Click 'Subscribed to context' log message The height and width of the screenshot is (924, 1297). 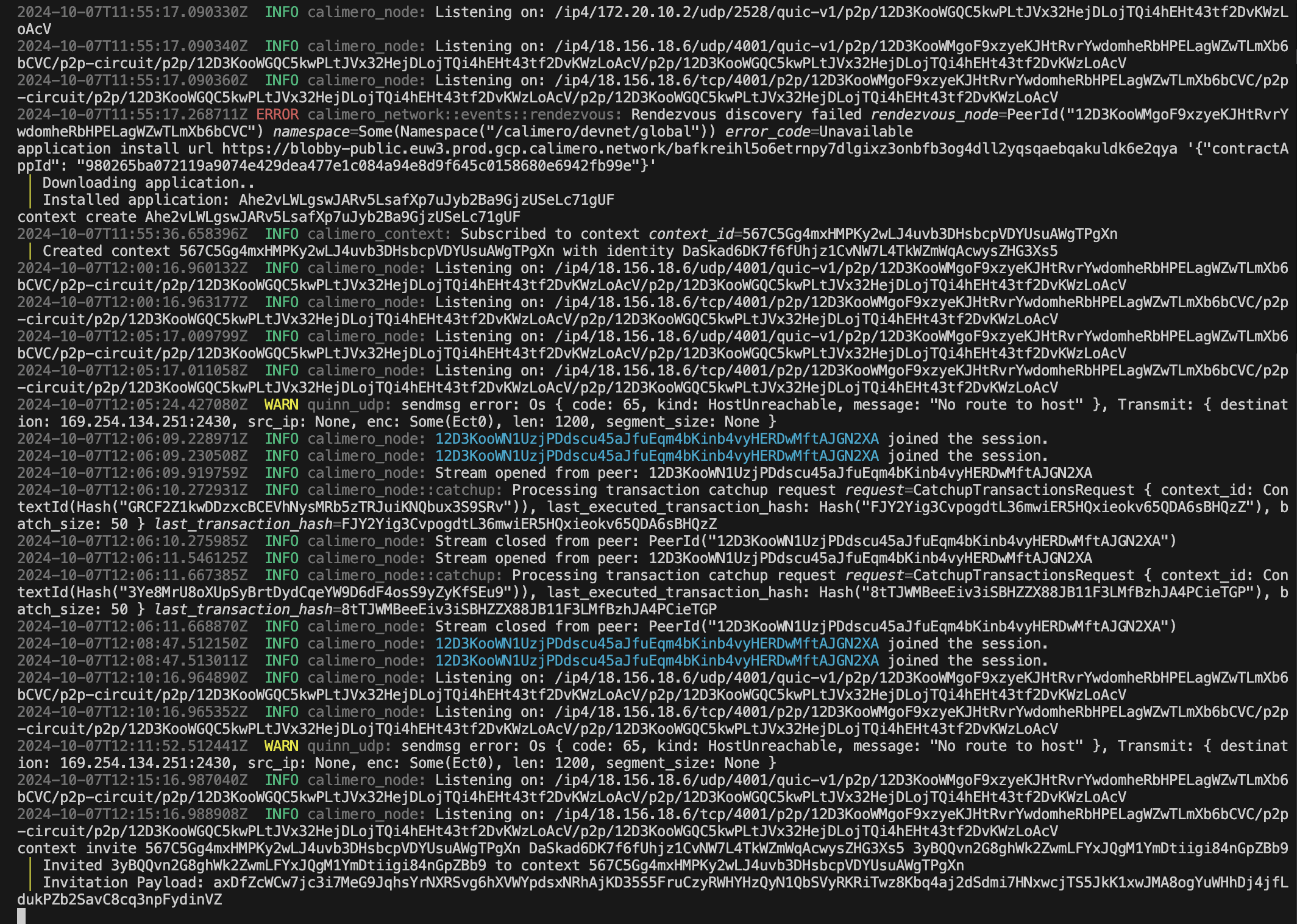(550, 234)
